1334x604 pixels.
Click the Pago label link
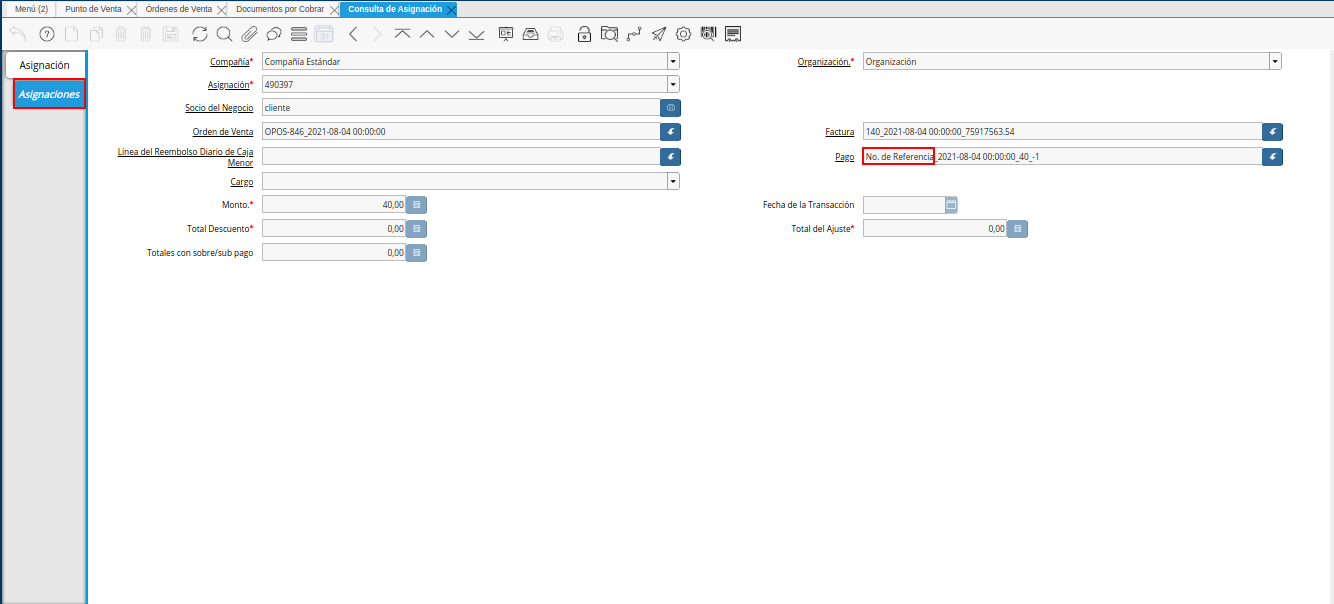pos(845,157)
